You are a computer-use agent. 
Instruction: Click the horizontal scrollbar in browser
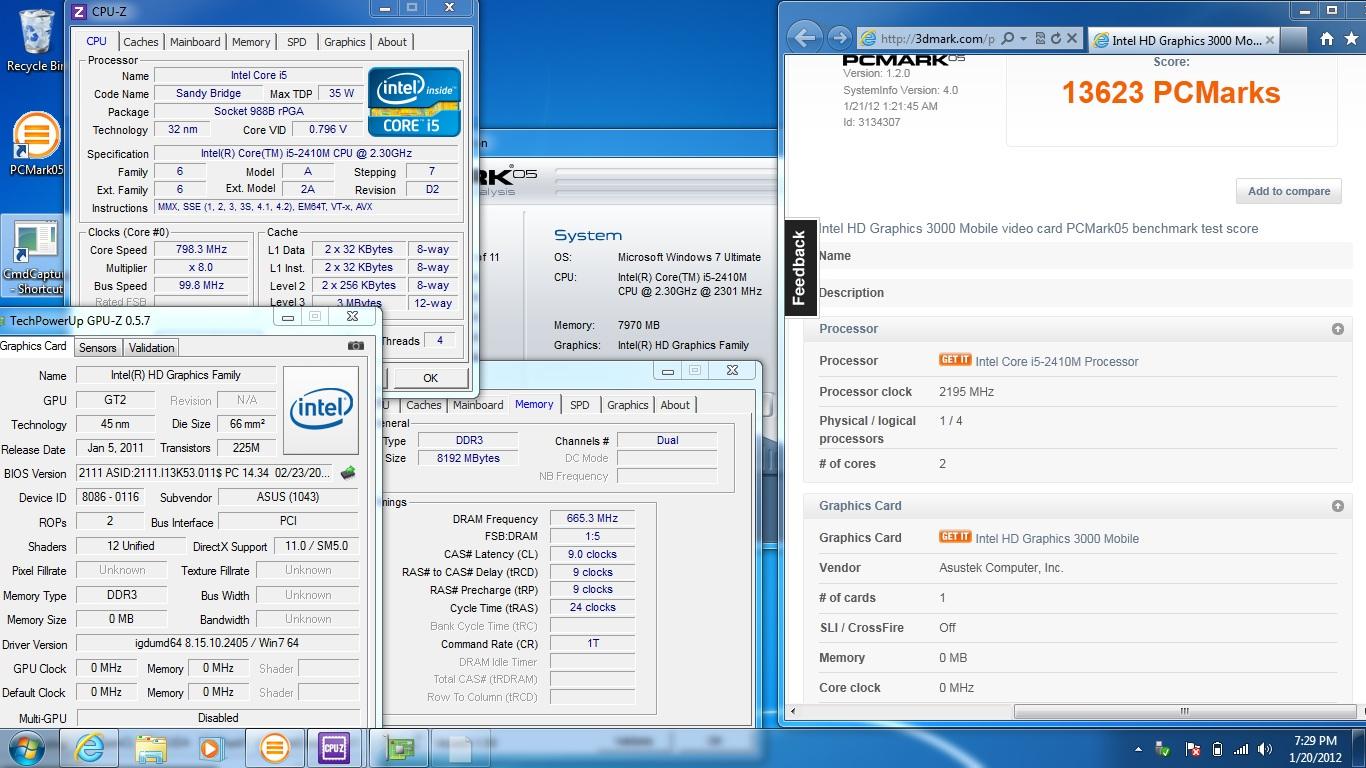coord(1184,712)
